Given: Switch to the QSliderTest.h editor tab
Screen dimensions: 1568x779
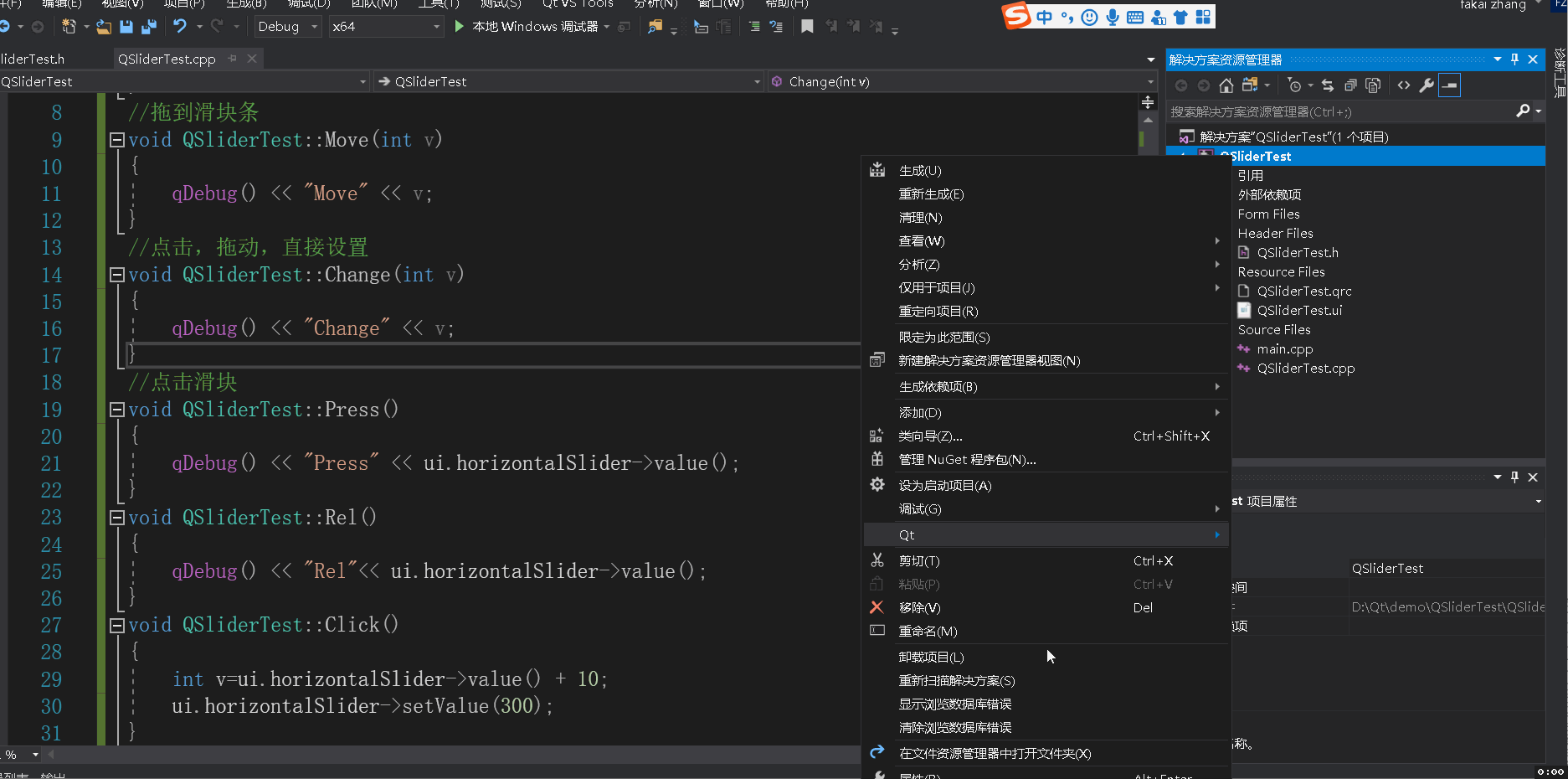Looking at the screenshot, I should (x=33, y=59).
